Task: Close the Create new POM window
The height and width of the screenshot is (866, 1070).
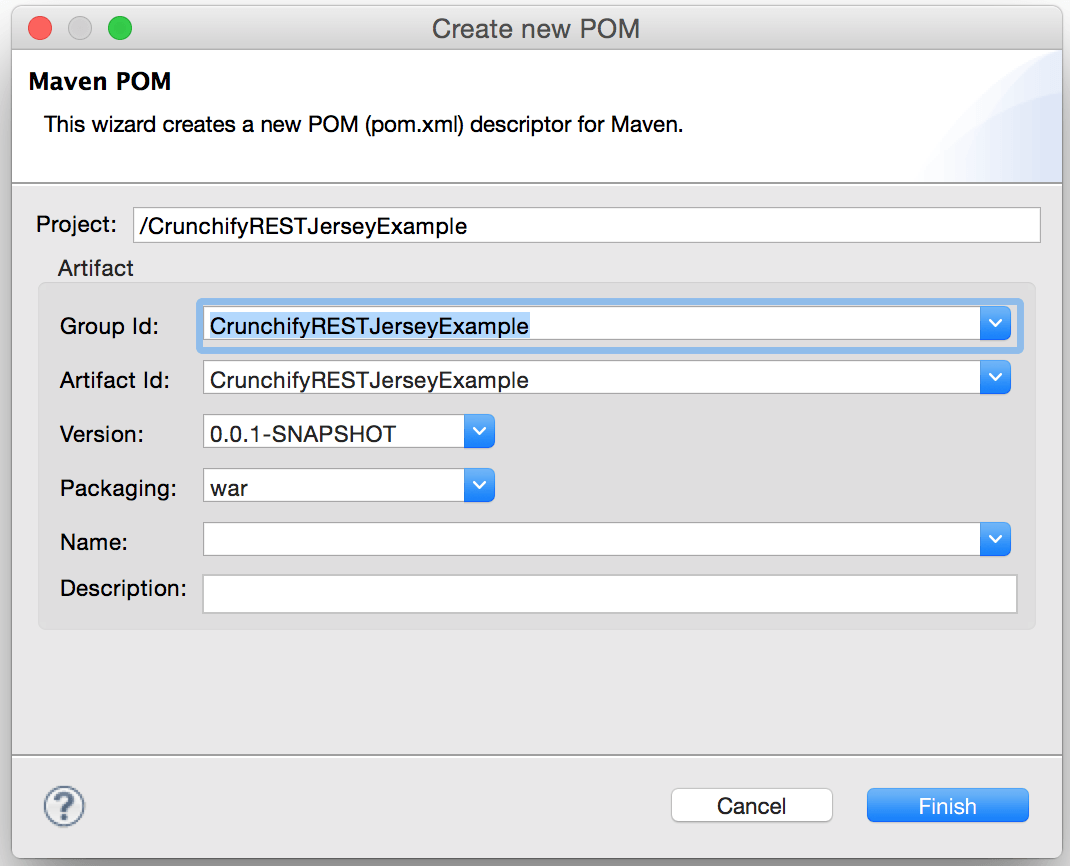Action: click(x=39, y=28)
